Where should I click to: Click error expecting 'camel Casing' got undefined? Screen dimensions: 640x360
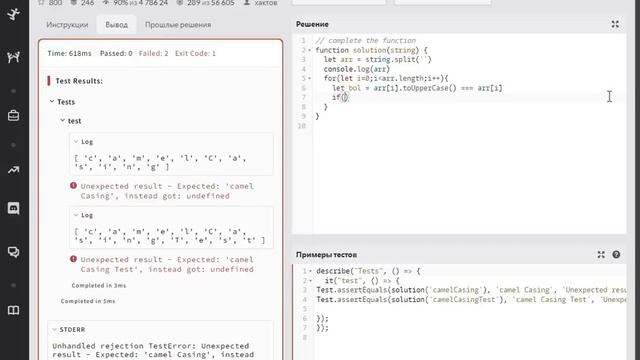(x=167, y=191)
